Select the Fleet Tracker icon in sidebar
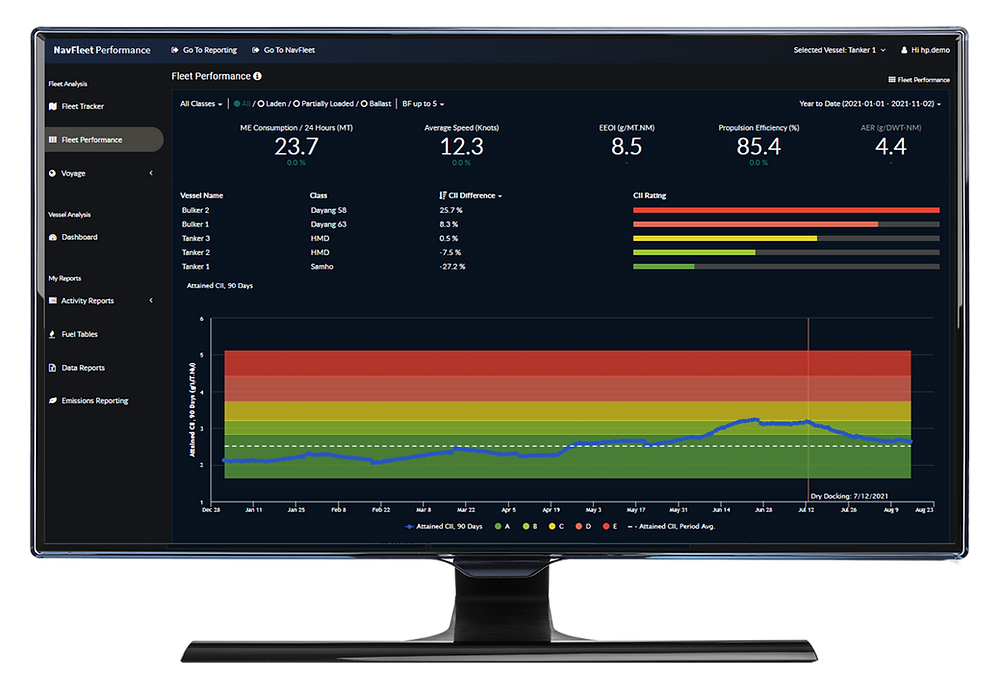 52,105
